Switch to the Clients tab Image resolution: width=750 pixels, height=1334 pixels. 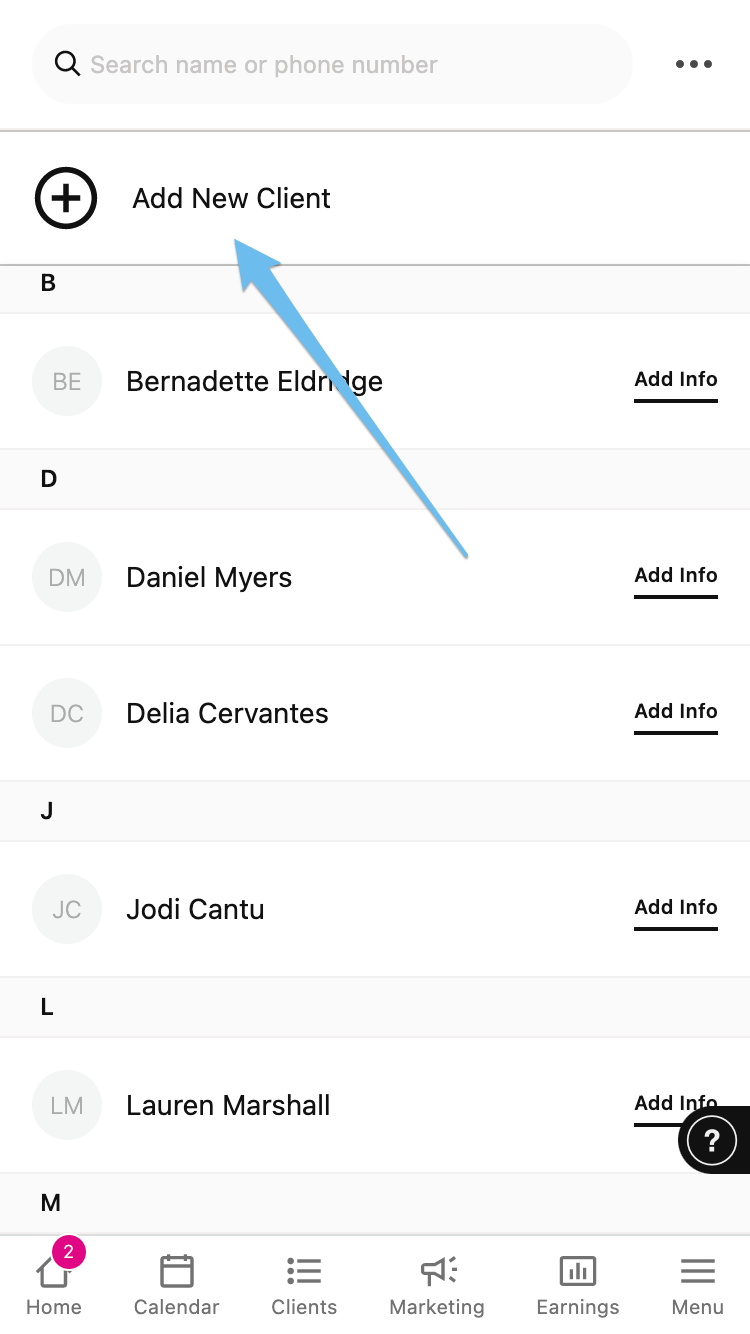point(304,1285)
